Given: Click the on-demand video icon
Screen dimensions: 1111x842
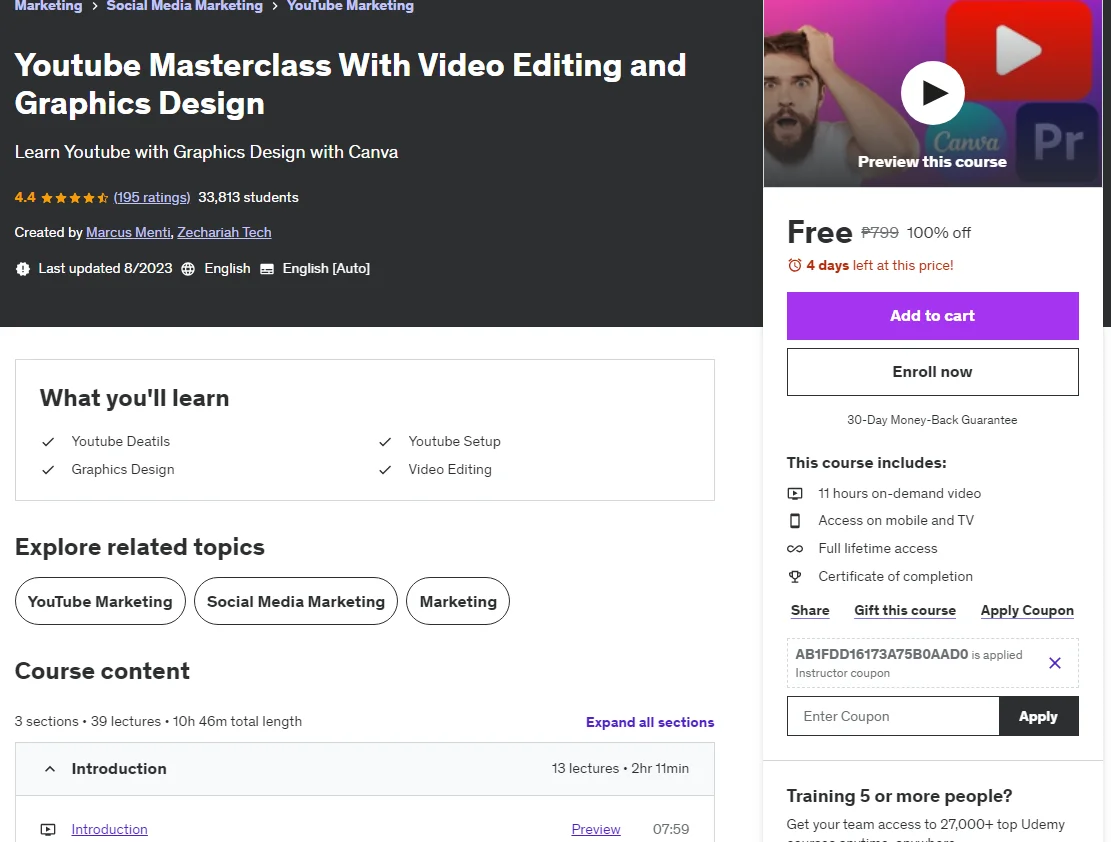Looking at the screenshot, I should click(x=795, y=493).
